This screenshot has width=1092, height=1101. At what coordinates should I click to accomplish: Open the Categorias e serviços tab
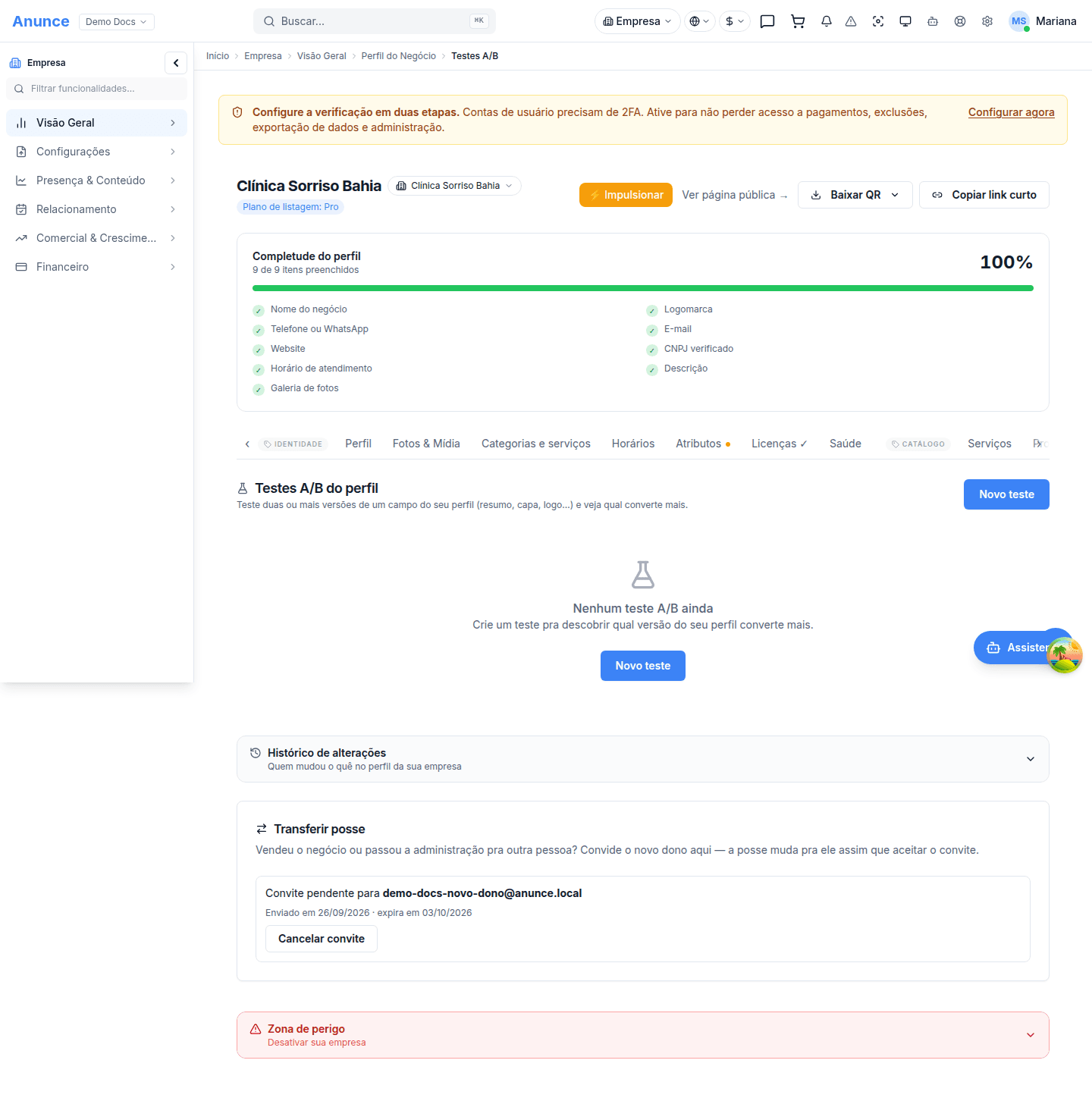coord(536,444)
